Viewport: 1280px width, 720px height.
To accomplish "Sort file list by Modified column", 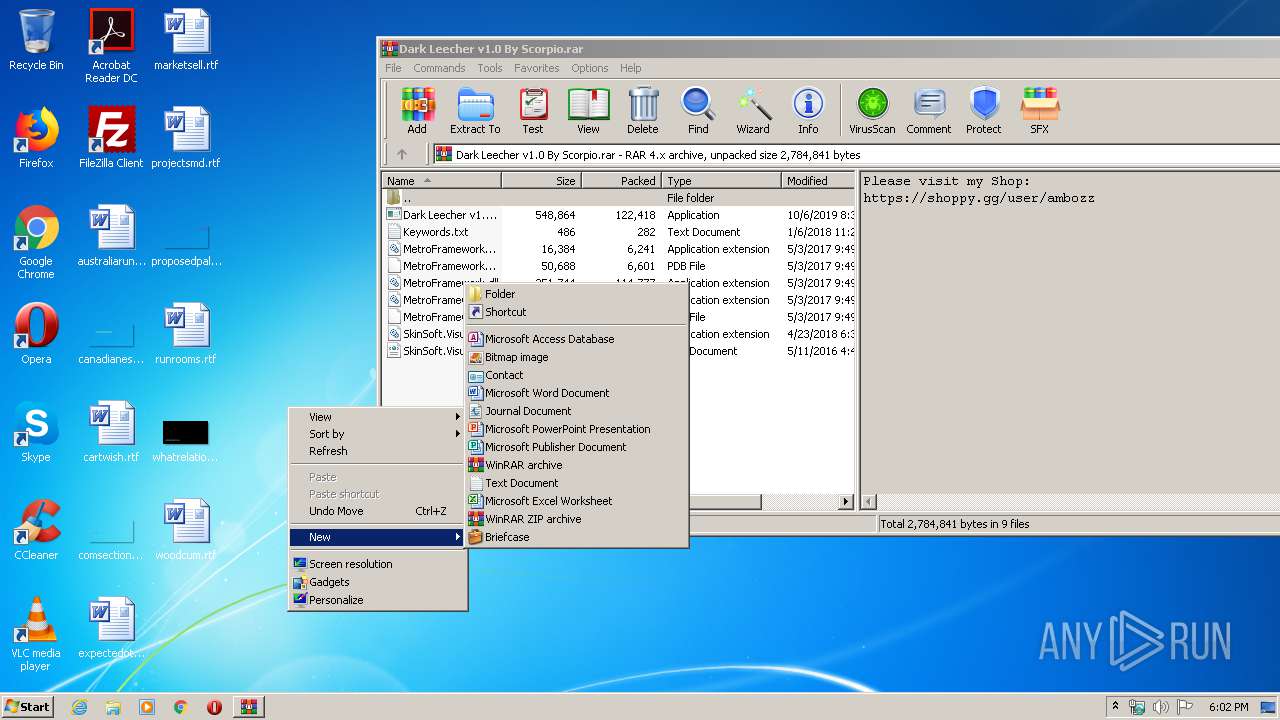I will [x=817, y=181].
